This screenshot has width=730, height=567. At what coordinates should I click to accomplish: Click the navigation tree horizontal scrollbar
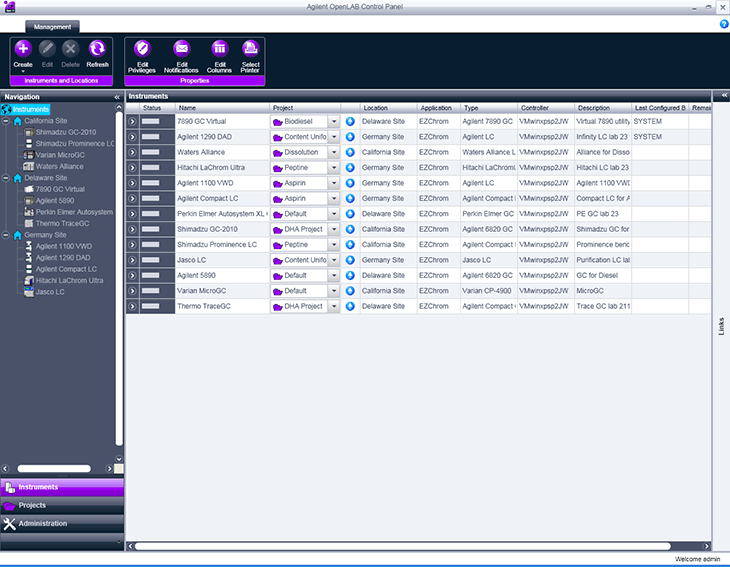click(54, 468)
